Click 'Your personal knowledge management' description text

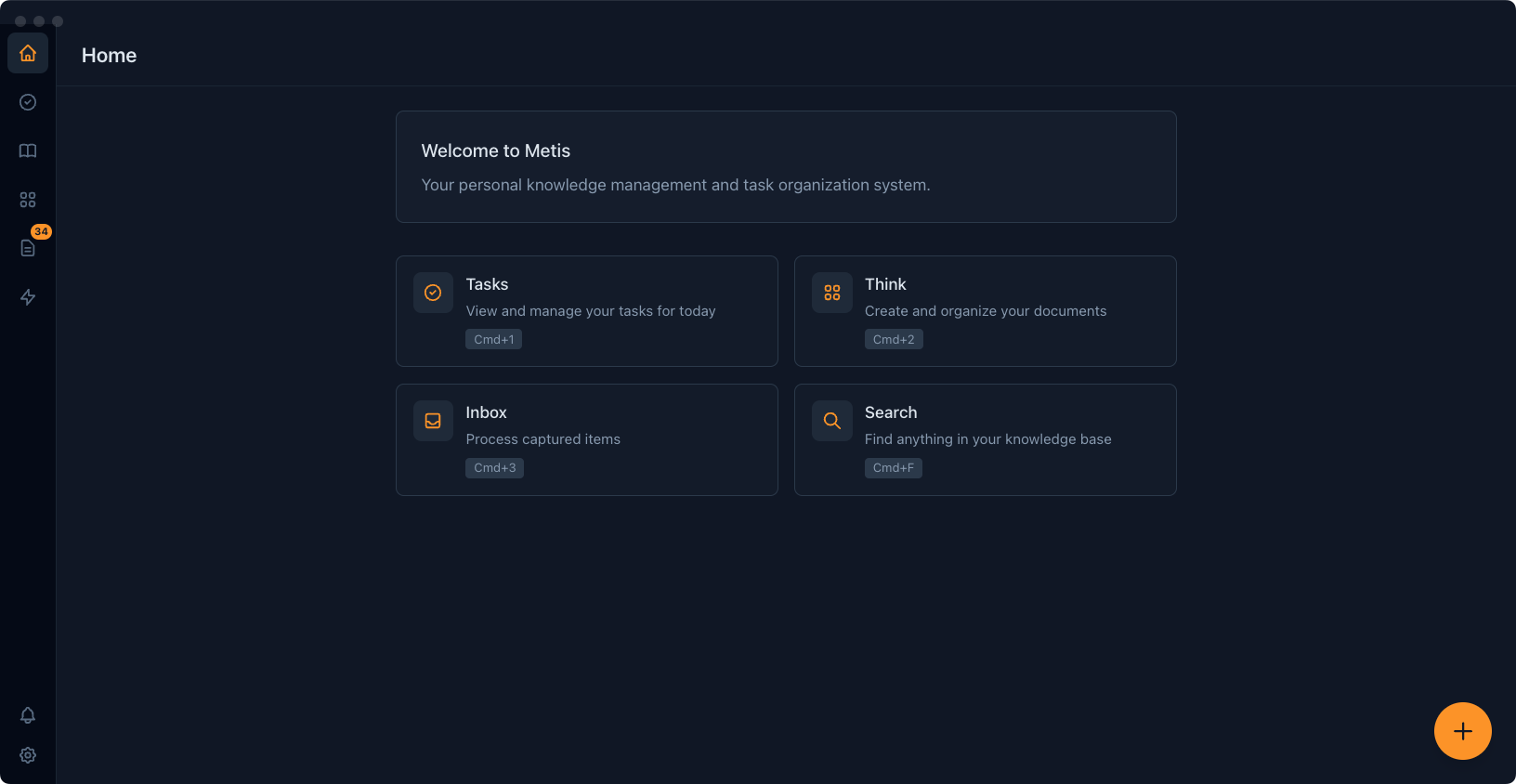(675, 185)
